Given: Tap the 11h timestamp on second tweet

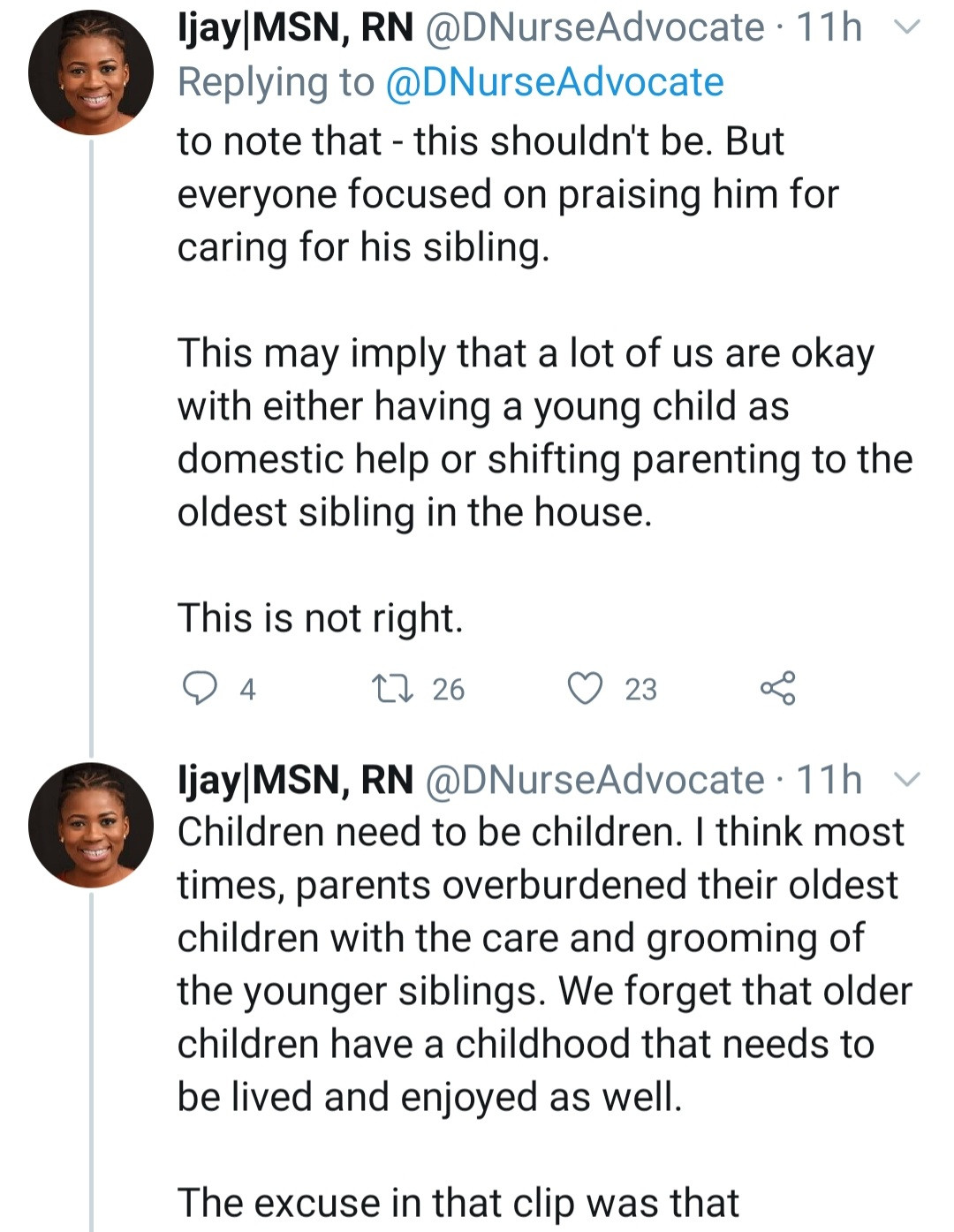Looking at the screenshot, I should pos(829,781).
